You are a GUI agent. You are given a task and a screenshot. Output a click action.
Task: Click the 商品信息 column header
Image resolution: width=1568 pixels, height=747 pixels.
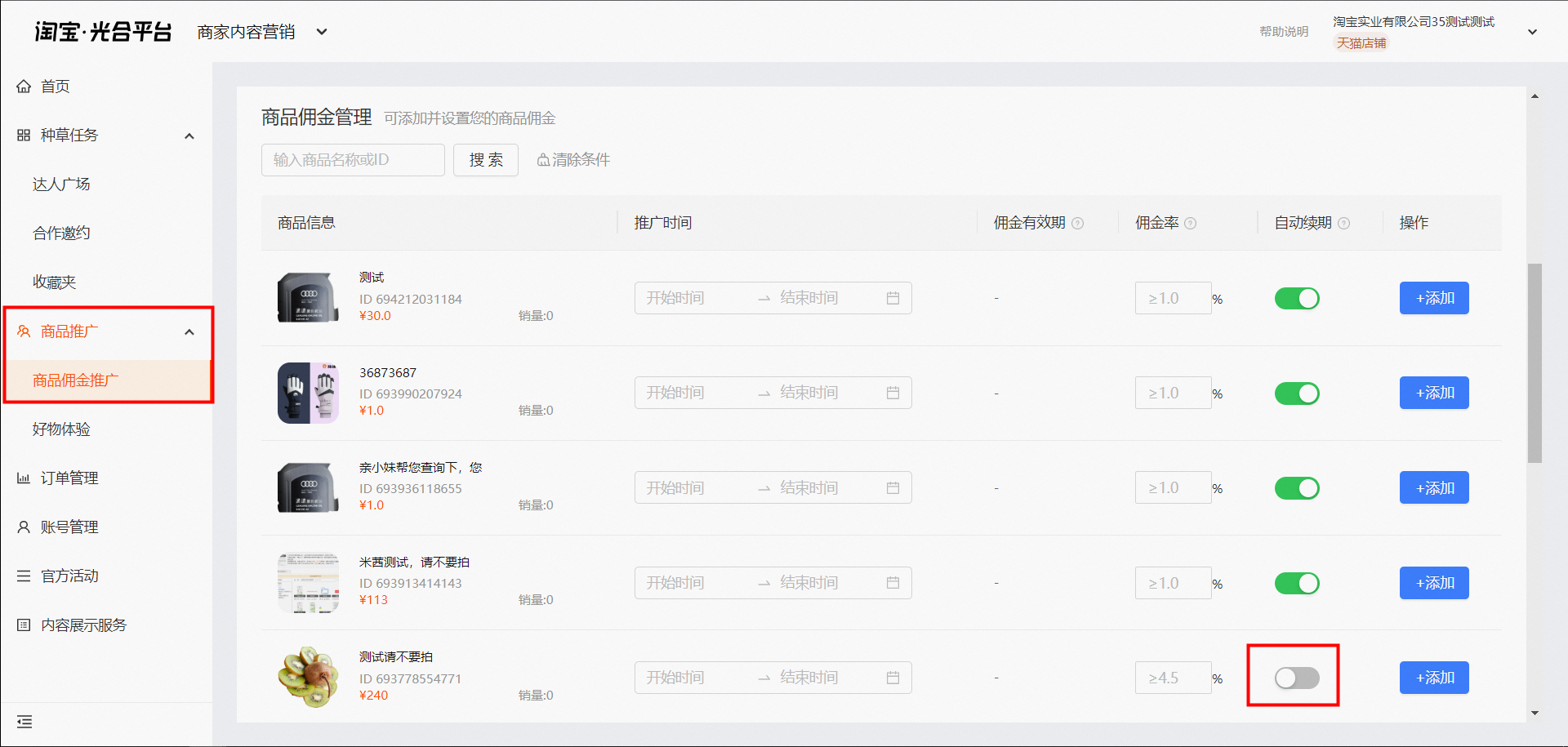click(306, 223)
